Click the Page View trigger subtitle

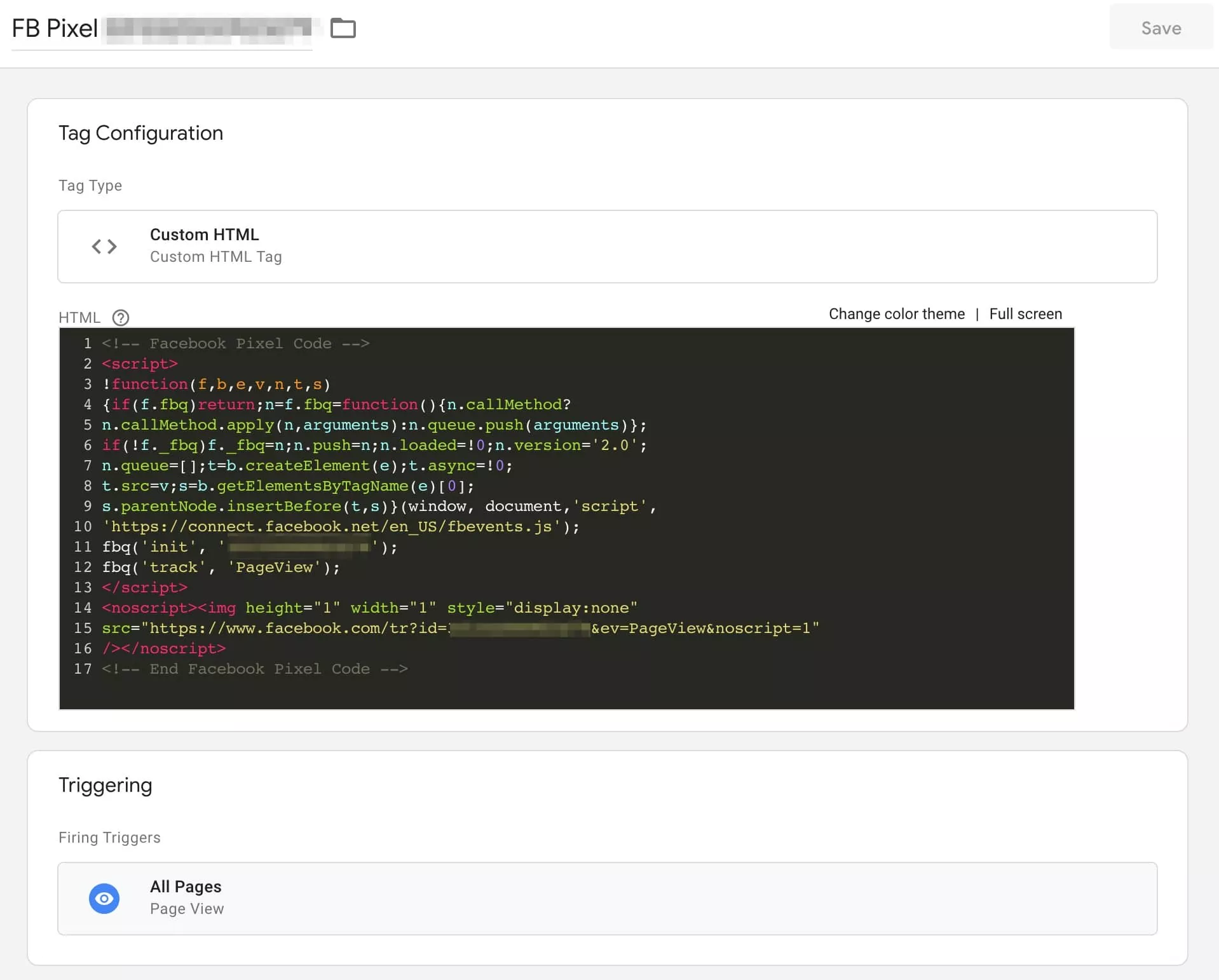point(187,909)
